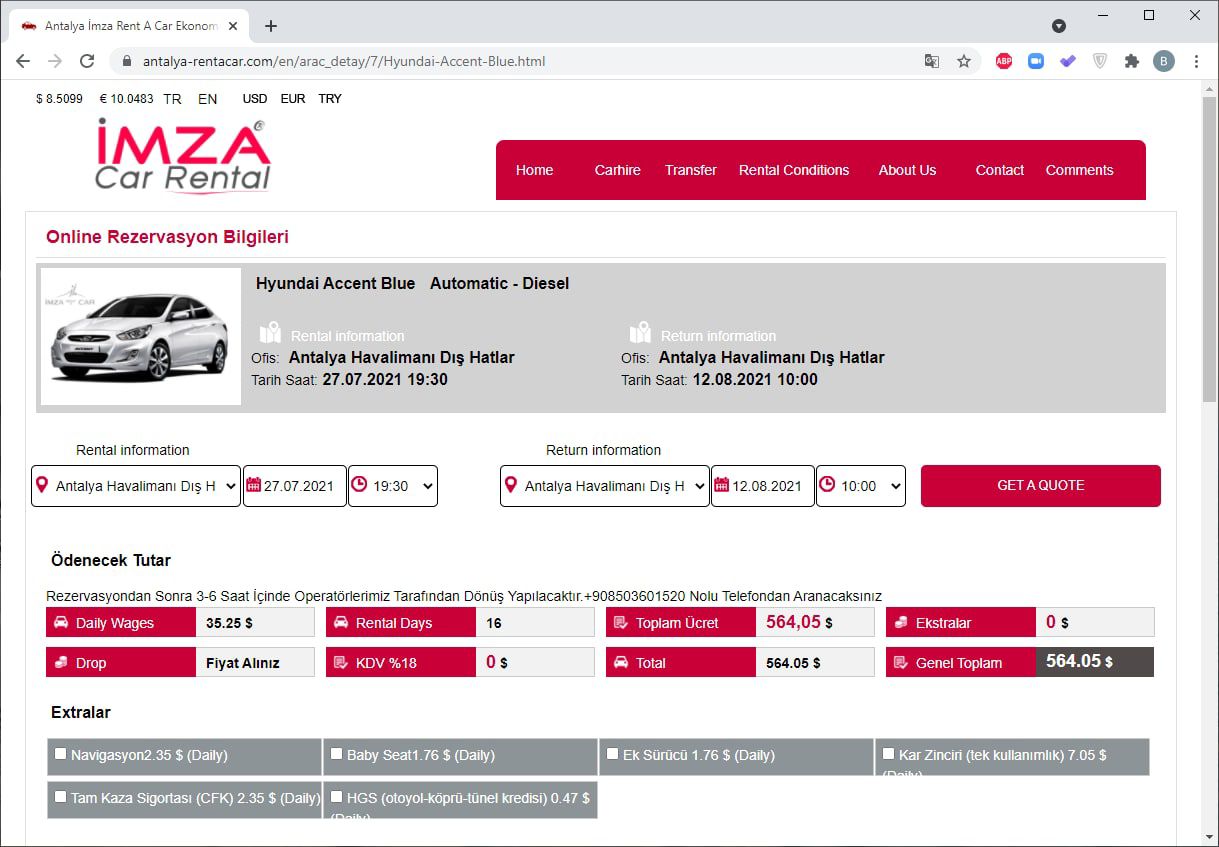
Task: Open the Comments menu item
Action: tap(1079, 170)
